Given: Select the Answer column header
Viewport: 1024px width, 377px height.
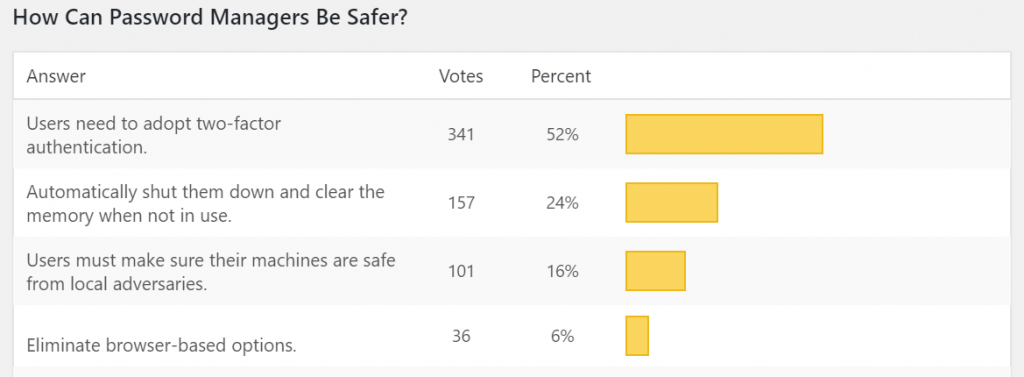Looking at the screenshot, I should 56,76.
